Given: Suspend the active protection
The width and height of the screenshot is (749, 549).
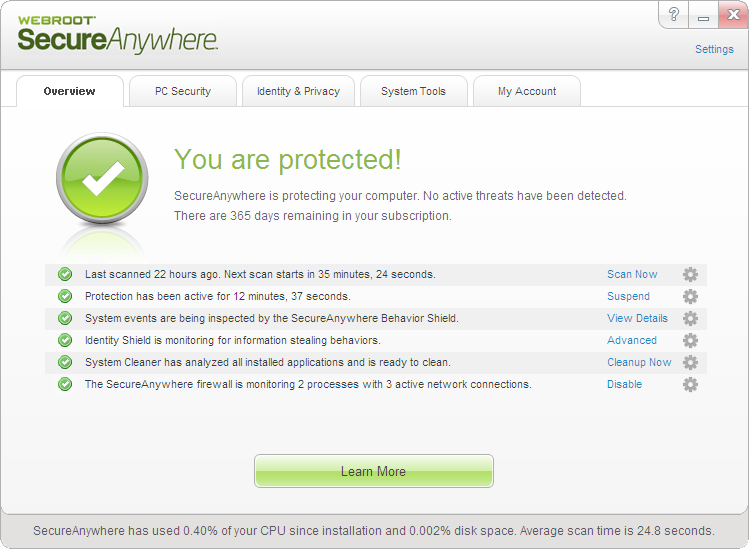Looking at the screenshot, I should click(x=628, y=296).
